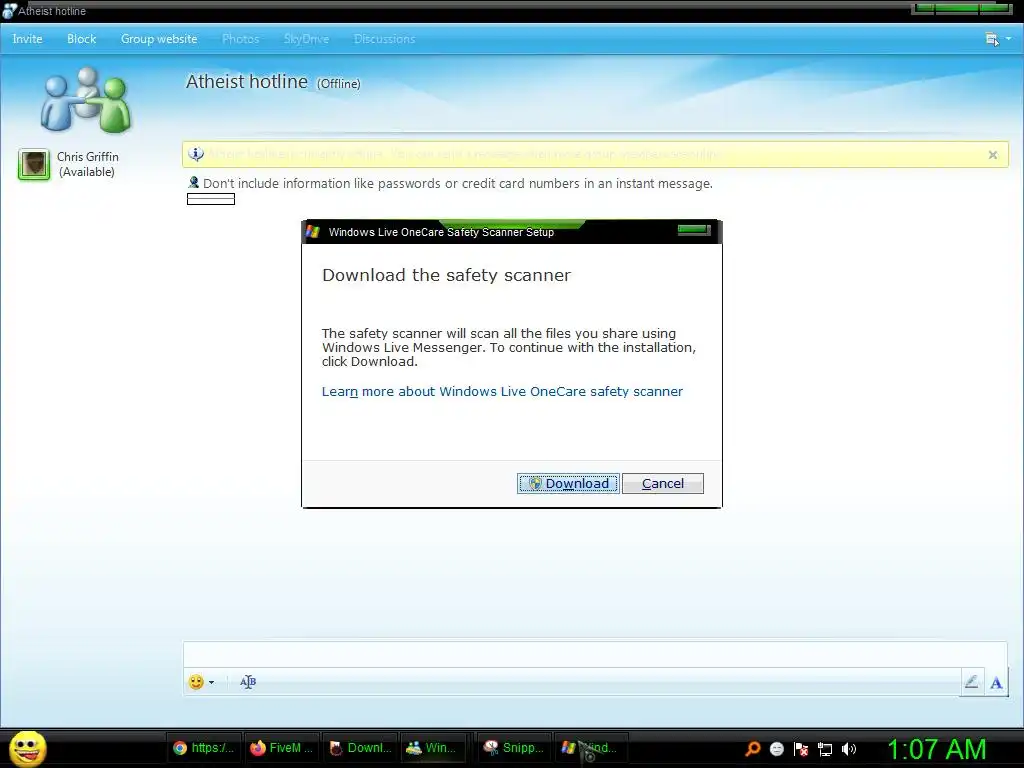1024x768 pixels.
Task: Click the 1:07 AM clock
Action: 936,749
